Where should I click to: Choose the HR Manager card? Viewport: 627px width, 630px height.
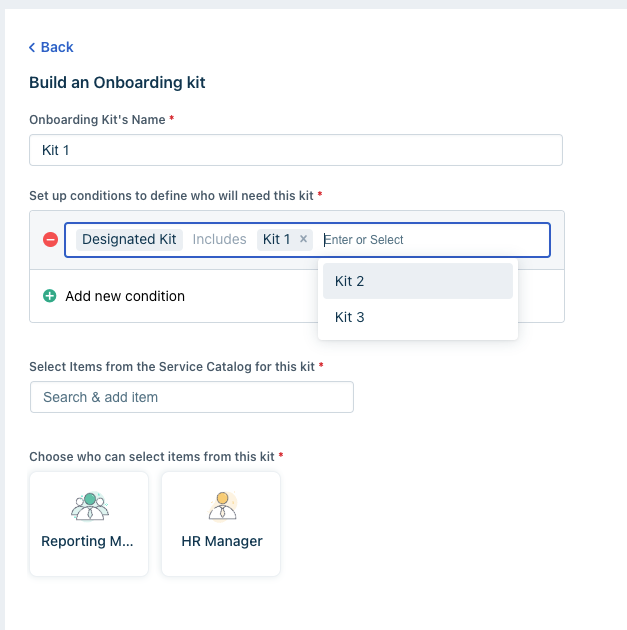pos(221,524)
